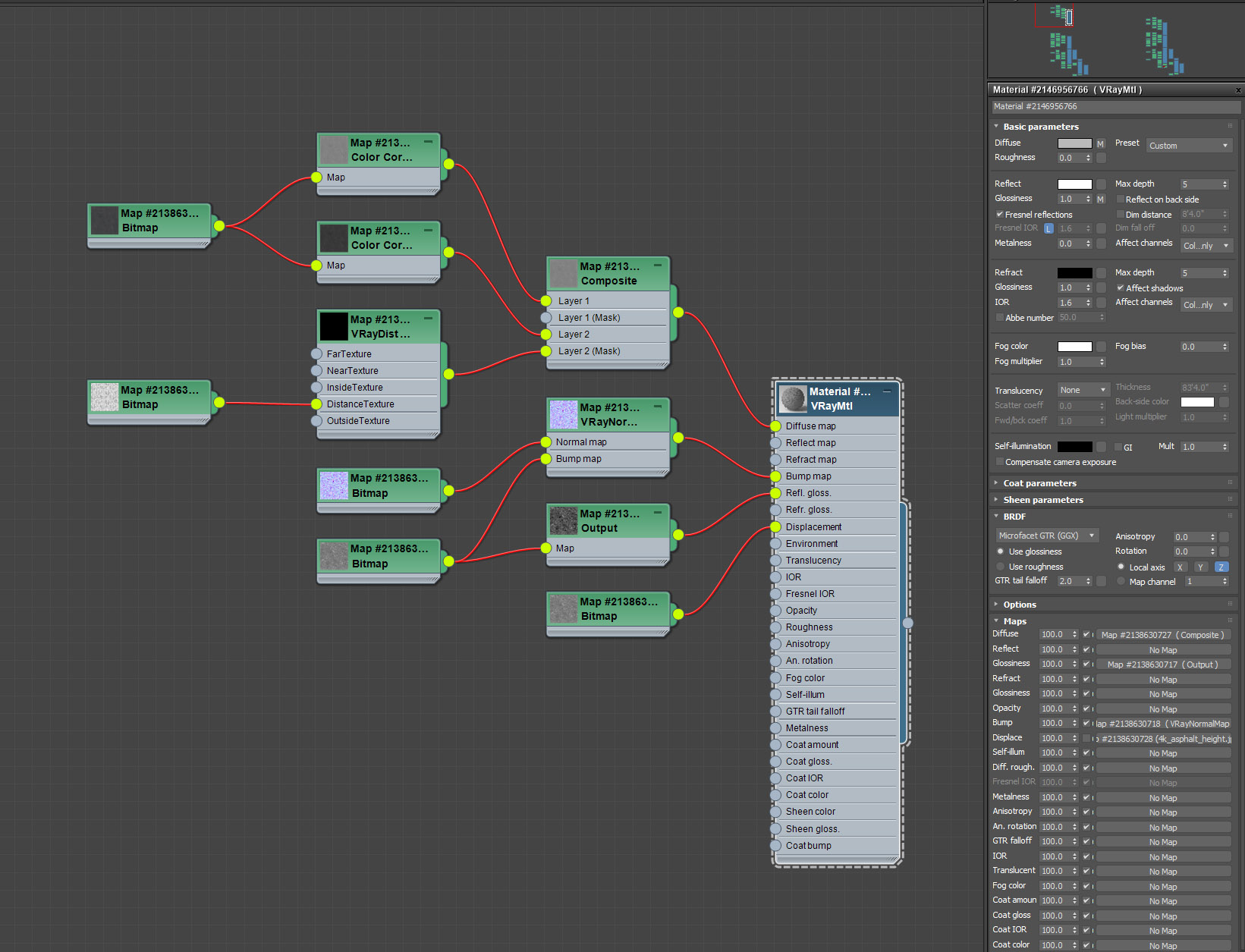
Task: Click the material name text field
Action: (1114, 107)
